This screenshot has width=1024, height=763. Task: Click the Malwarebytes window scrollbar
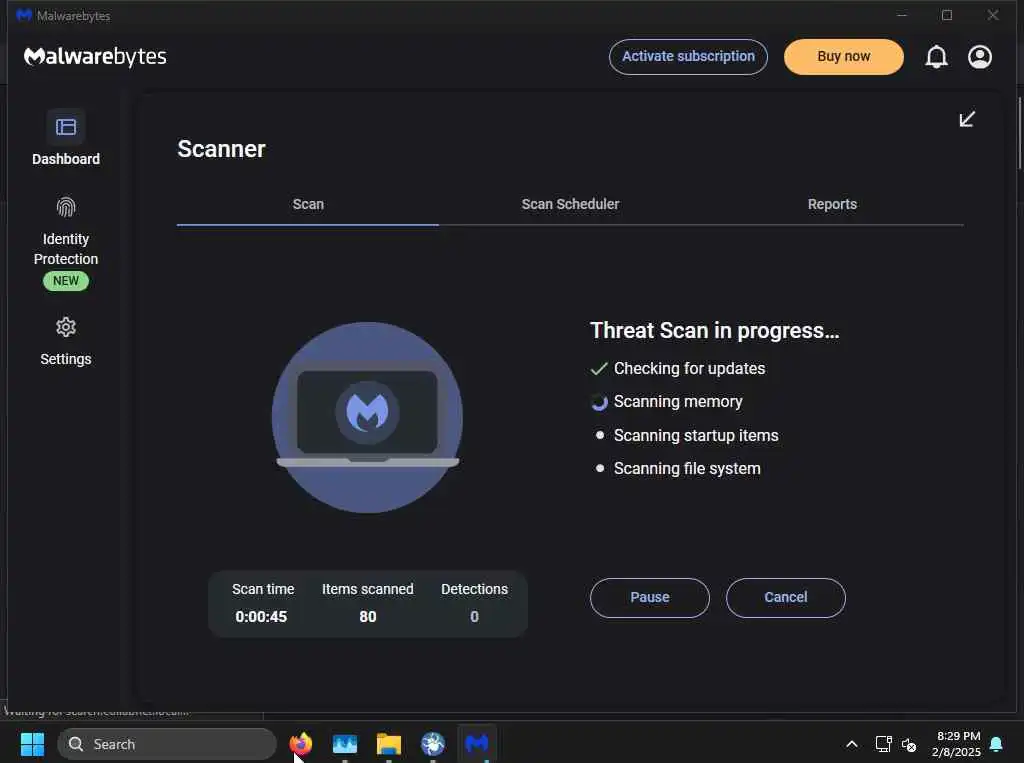click(x=1019, y=133)
